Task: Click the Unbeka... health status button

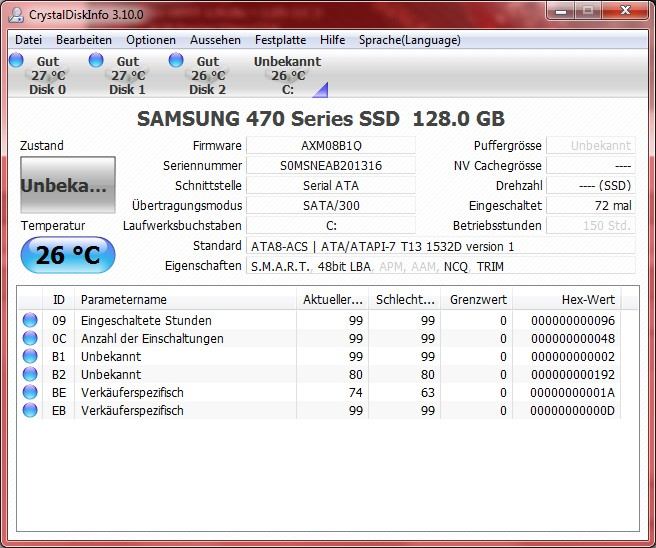Action: pyautogui.click(x=68, y=185)
